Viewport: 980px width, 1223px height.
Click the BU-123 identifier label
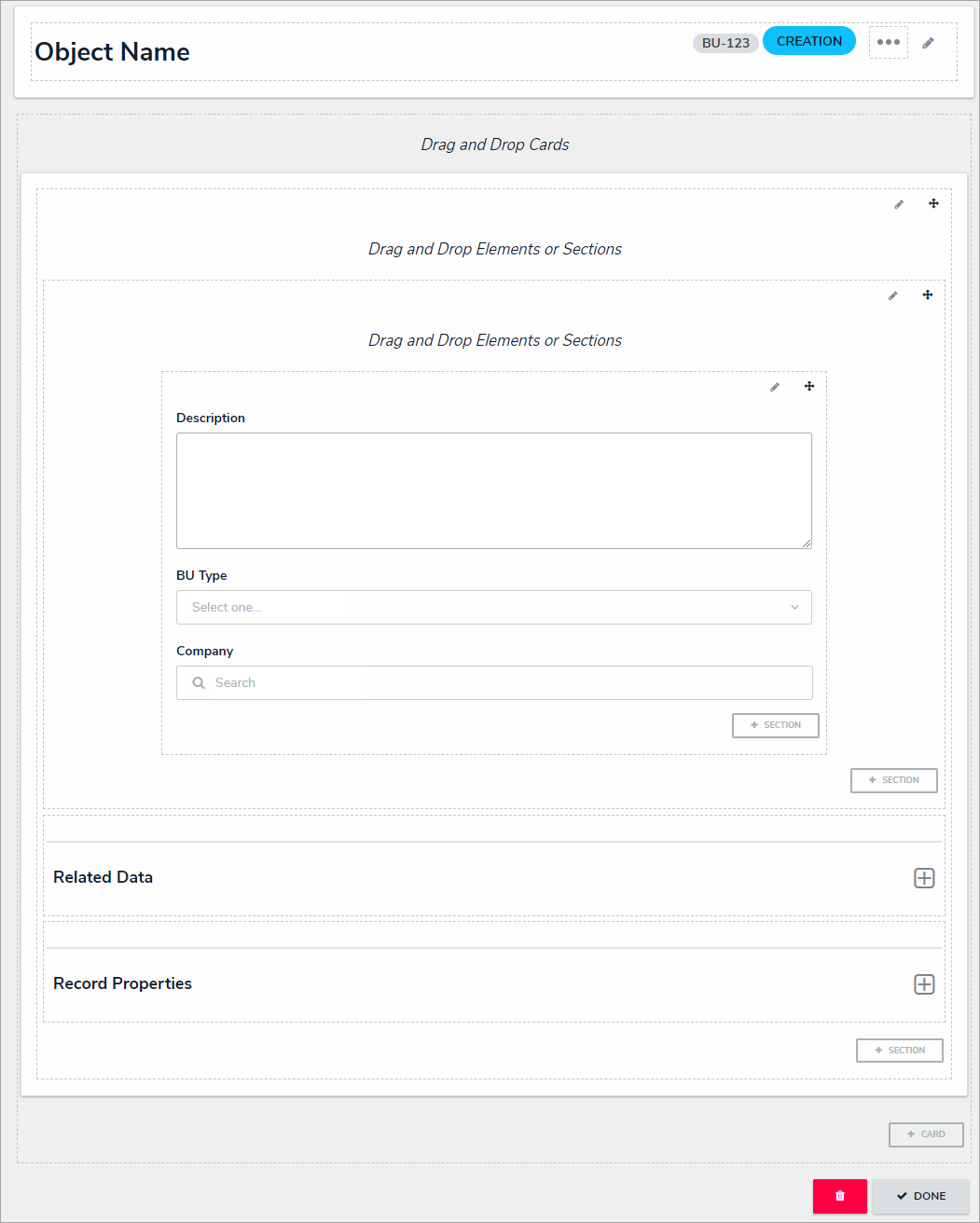click(x=725, y=43)
